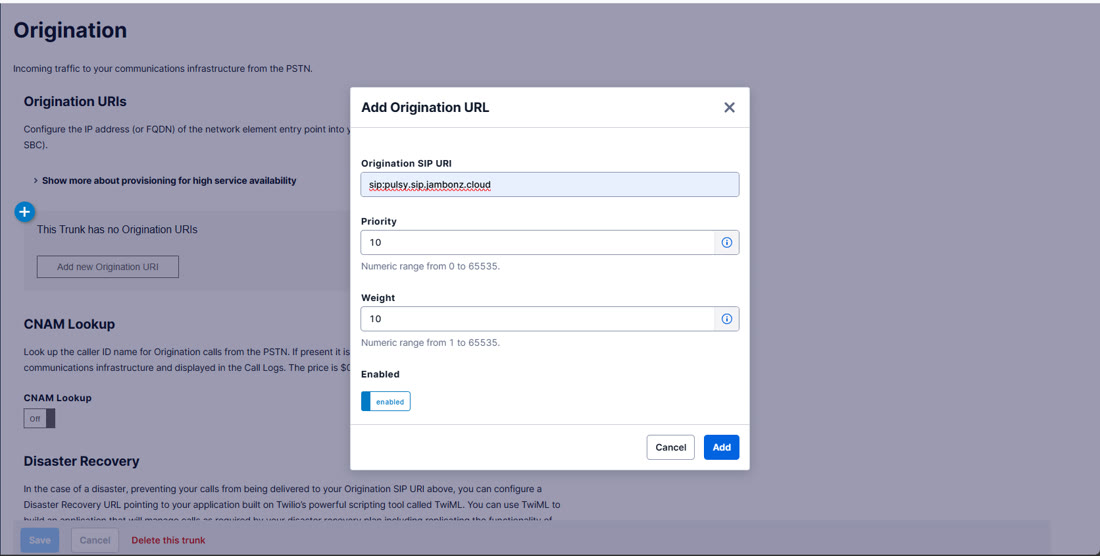Expand provisioning for high service availability

click(165, 180)
